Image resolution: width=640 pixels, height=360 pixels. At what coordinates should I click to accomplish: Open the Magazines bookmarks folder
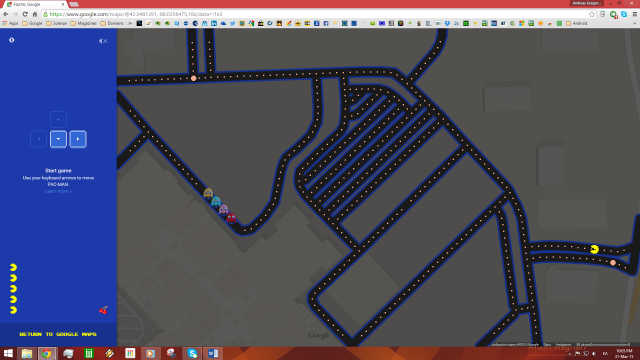coord(83,24)
